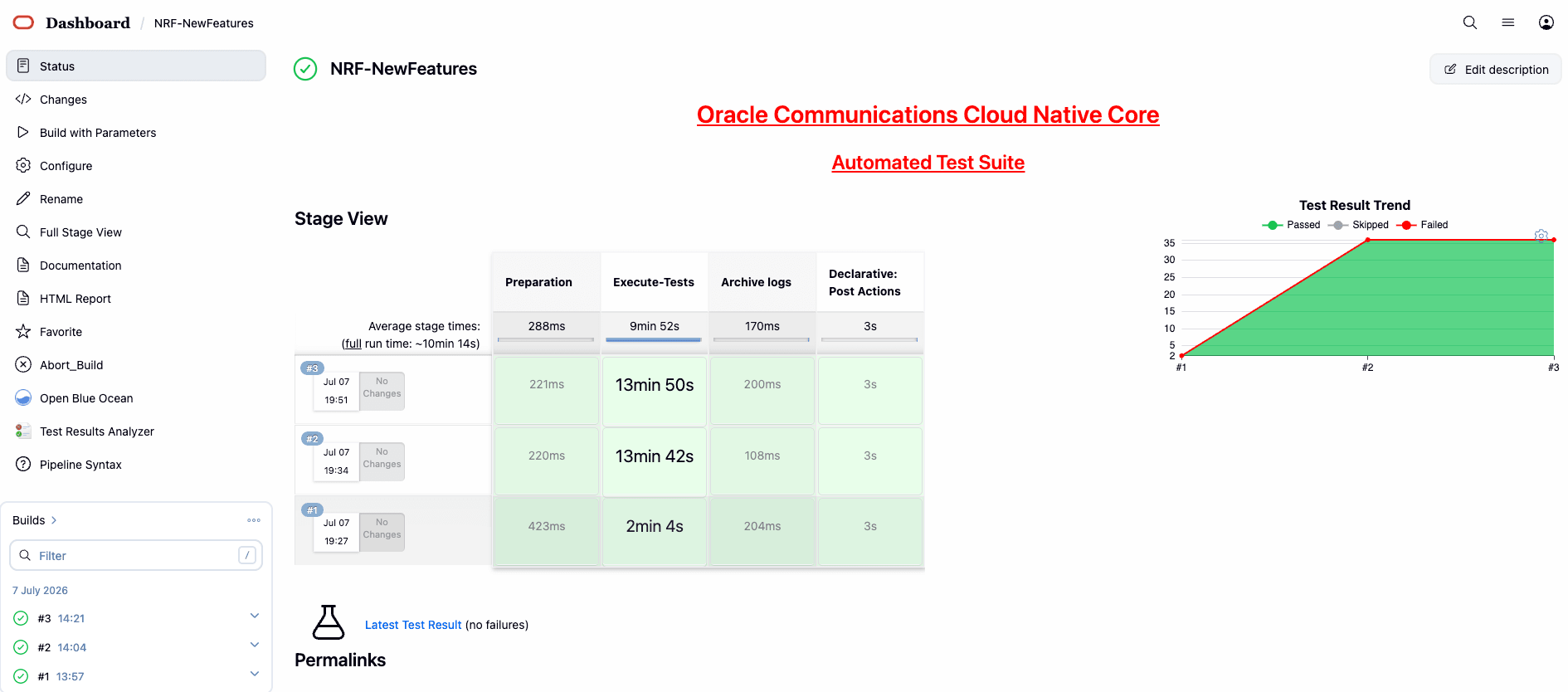Toggle the Skipped series in legend
The image size is (1568, 692).
(1358, 225)
